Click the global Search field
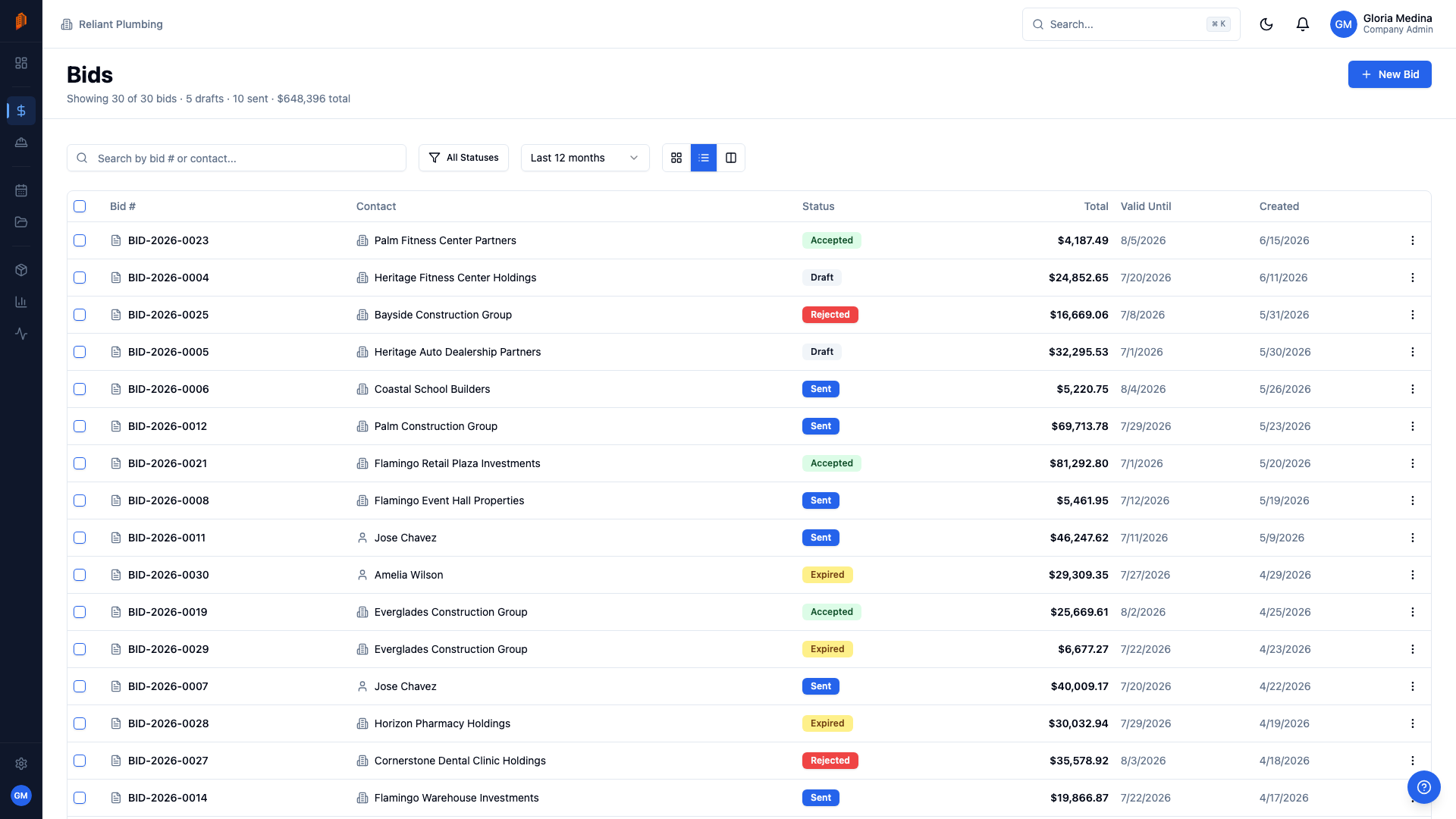Screen dimensions: 1456x819 (x=1131, y=24)
